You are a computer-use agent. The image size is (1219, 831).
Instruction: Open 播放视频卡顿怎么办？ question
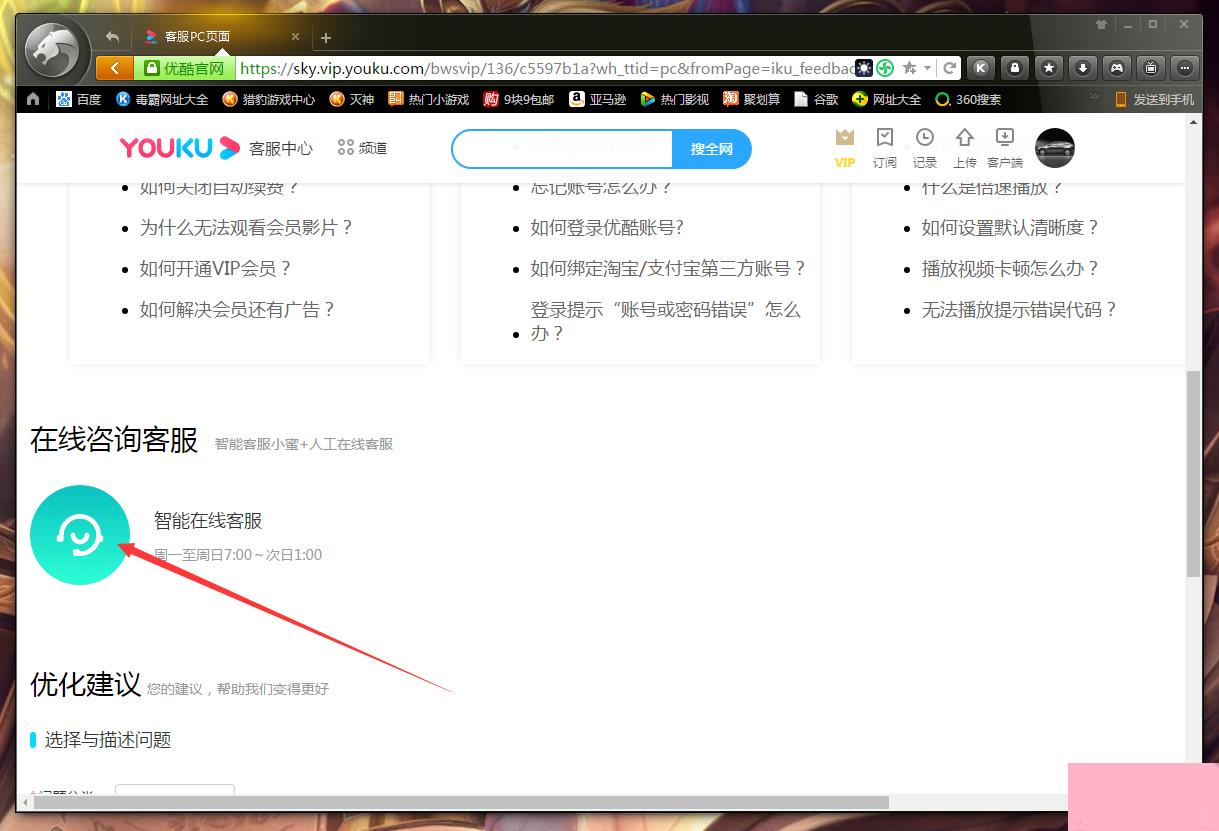pyautogui.click(x=1011, y=269)
